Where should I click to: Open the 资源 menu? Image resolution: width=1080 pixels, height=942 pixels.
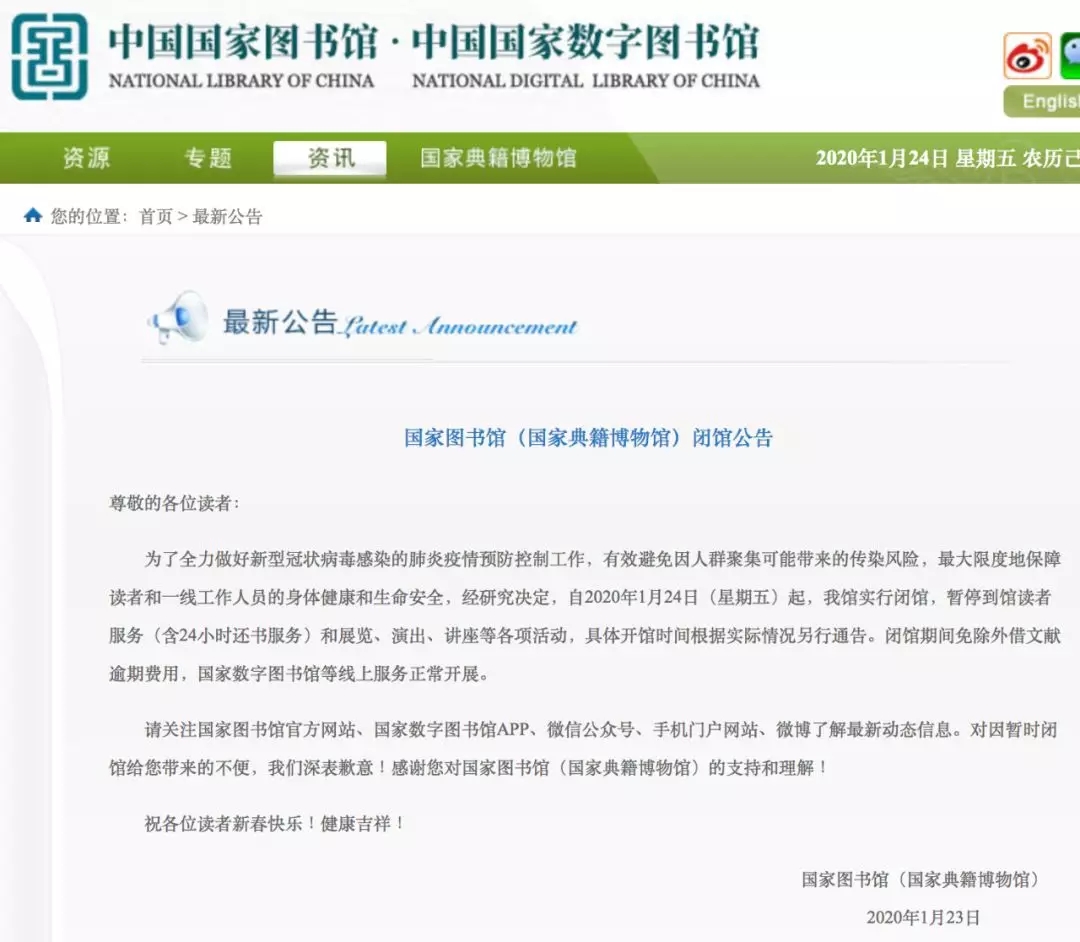click(86, 158)
